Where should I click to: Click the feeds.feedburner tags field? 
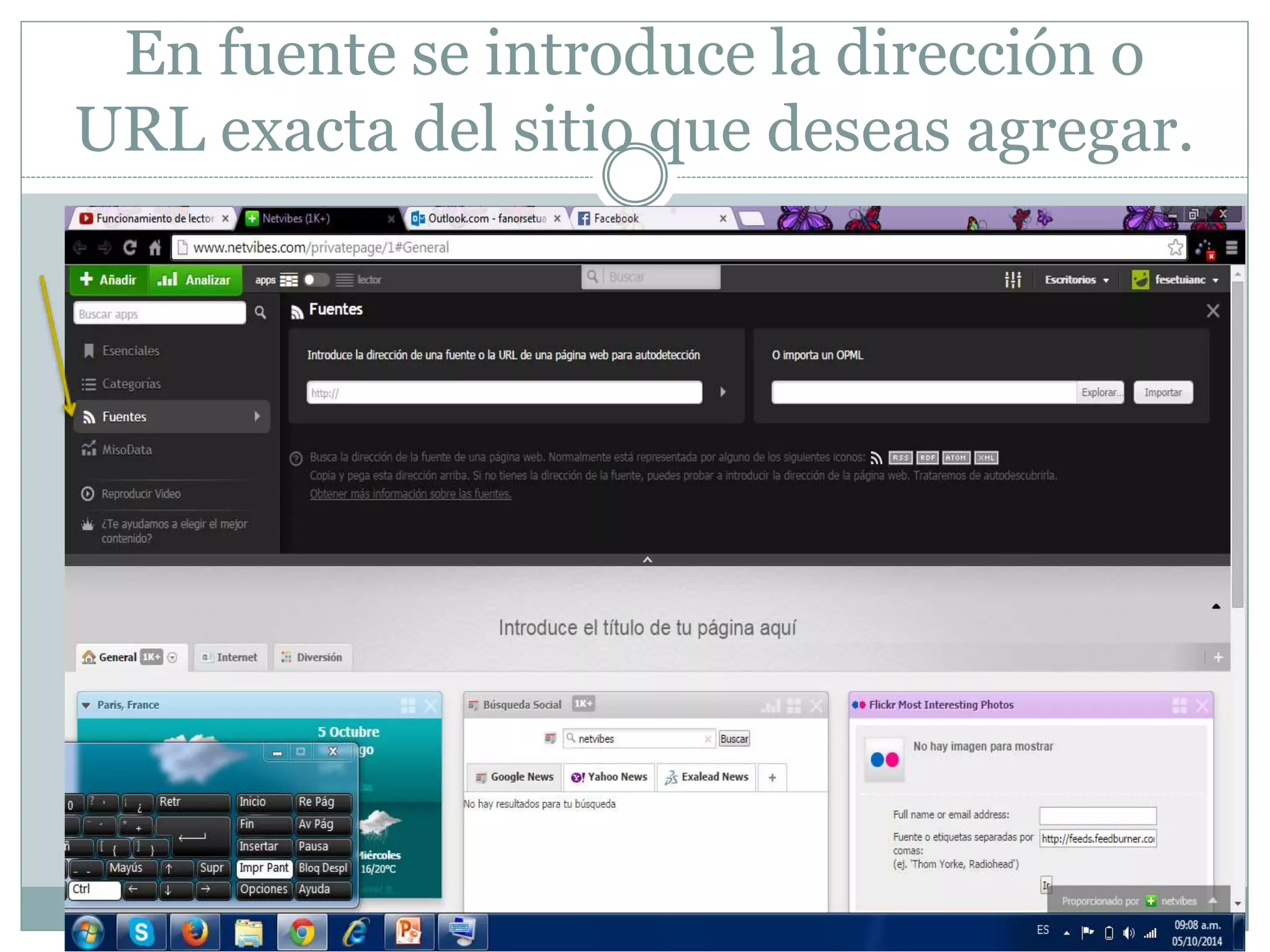tap(1098, 839)
